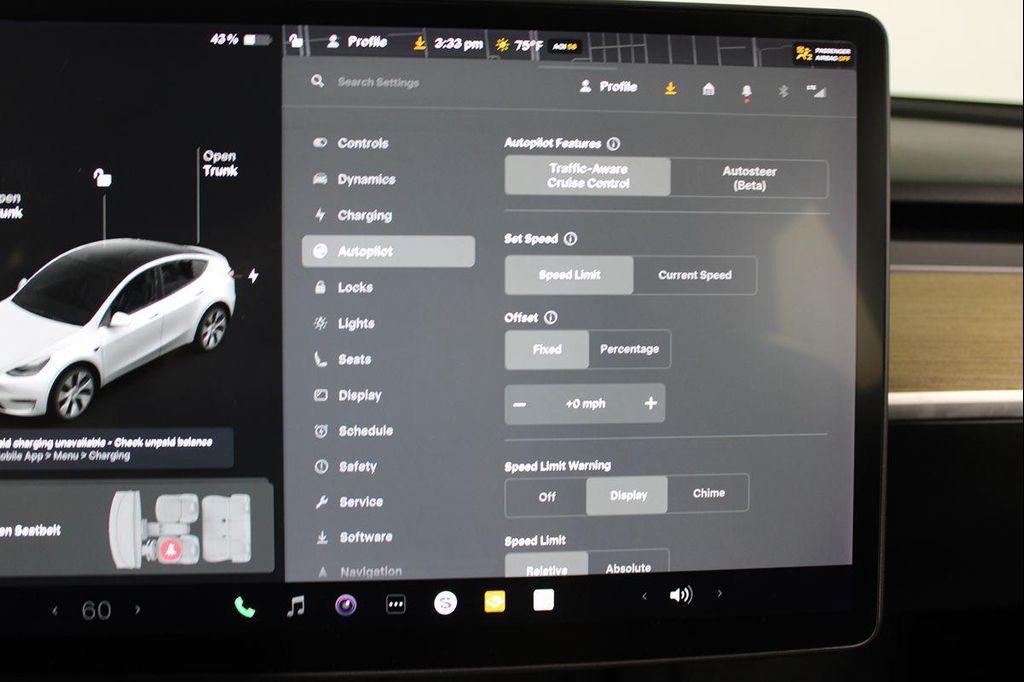Set Speed Limit Warning to Chime
Image resolution: width=1024 pixels, height=682 pixels.
pos(709,493)
